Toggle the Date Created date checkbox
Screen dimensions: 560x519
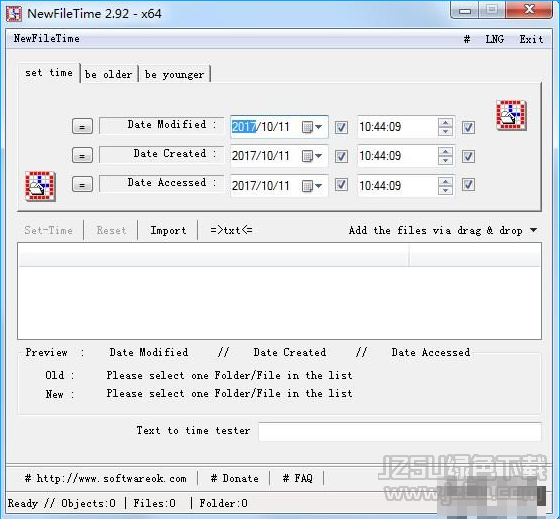point(341,156)
